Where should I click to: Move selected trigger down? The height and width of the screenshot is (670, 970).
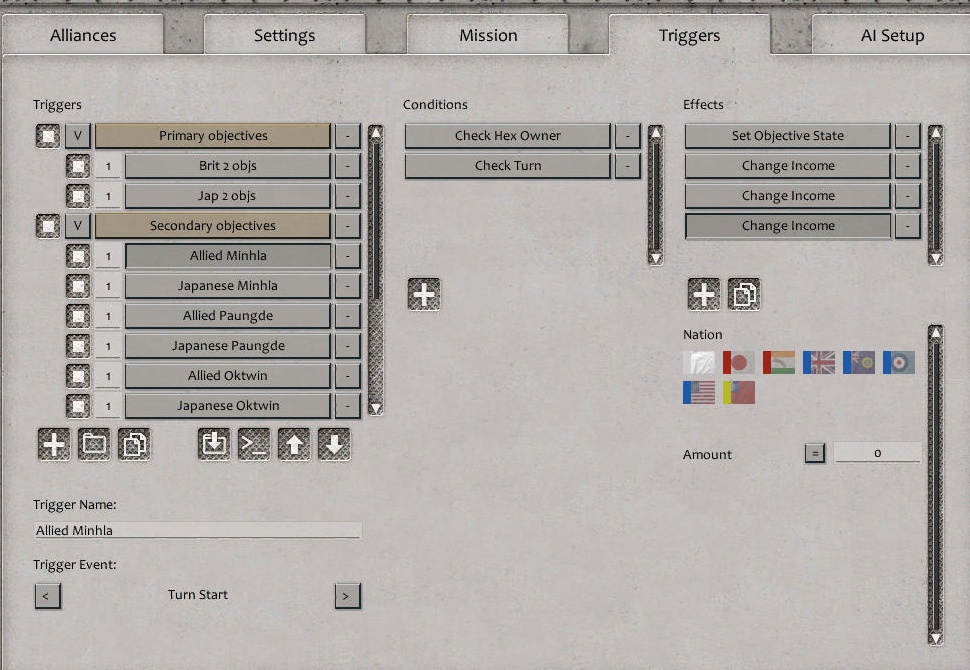(334, 444)
